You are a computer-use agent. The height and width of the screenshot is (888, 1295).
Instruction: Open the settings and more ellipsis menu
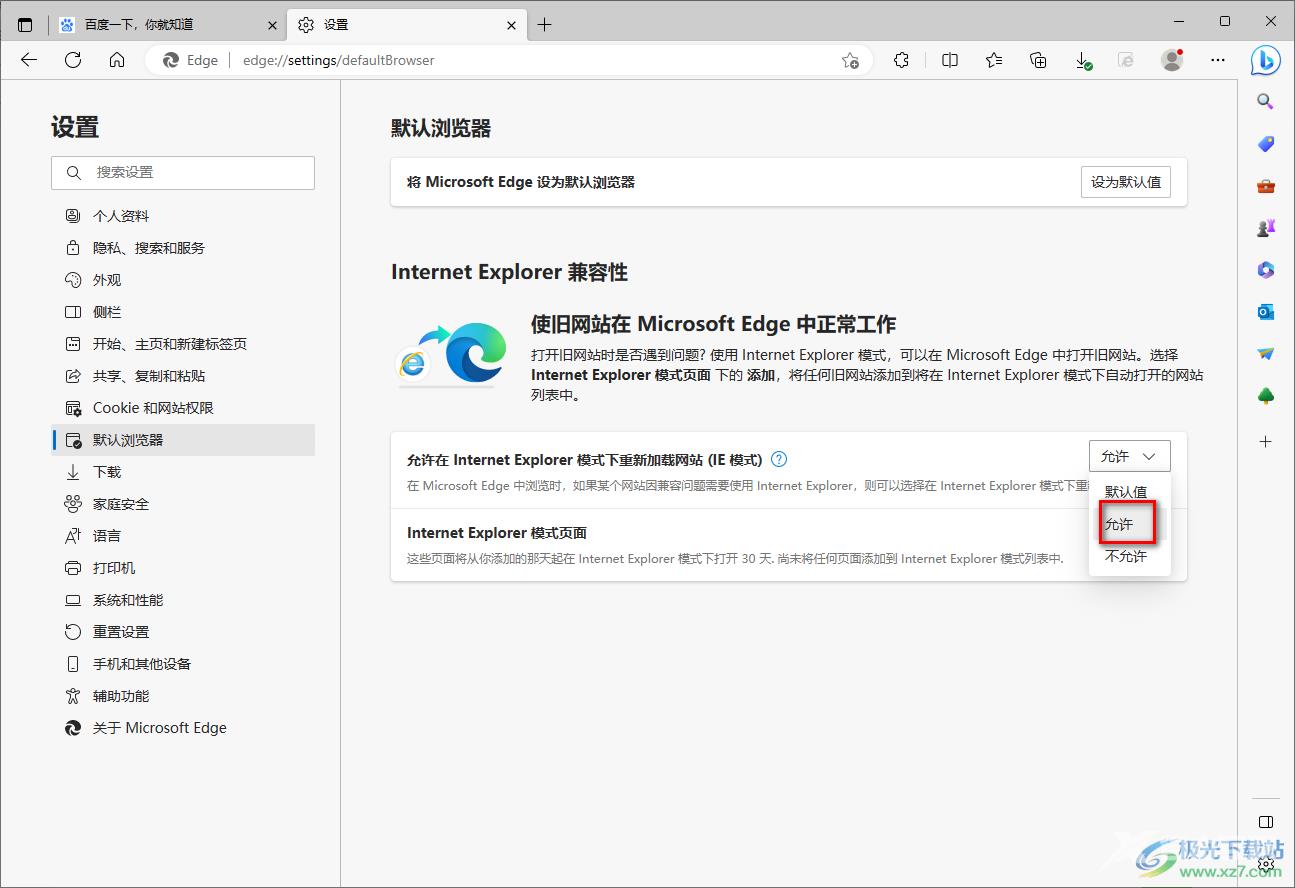tap(1217, 60)
